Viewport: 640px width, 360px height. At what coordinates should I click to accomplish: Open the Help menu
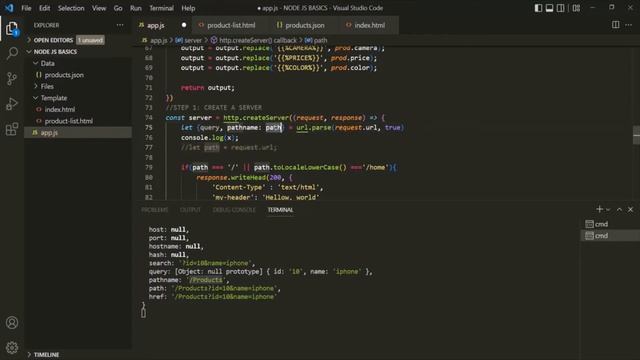coord(188,8)
